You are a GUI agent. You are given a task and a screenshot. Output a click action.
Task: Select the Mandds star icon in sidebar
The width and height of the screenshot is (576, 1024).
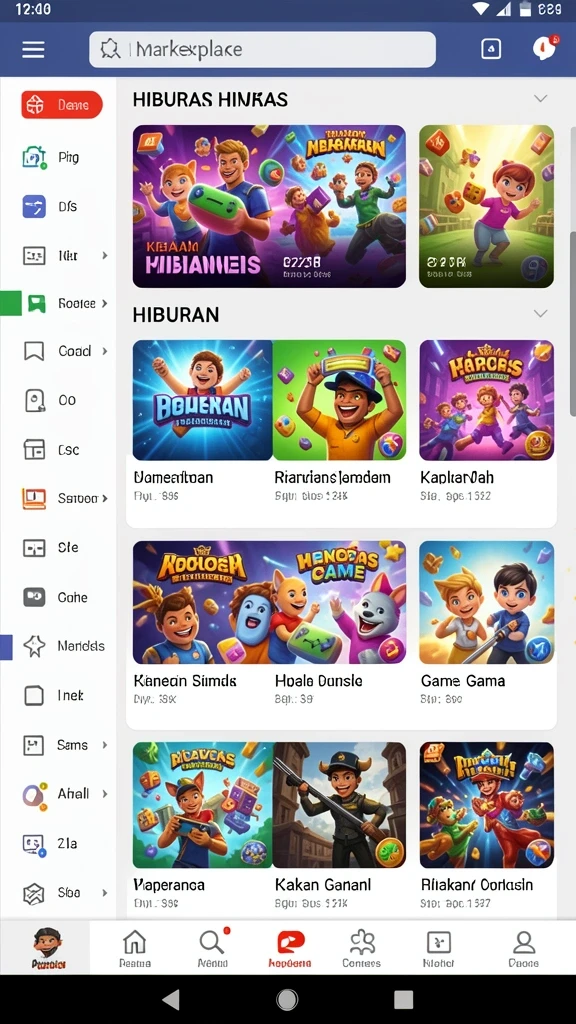pos(34,646)
